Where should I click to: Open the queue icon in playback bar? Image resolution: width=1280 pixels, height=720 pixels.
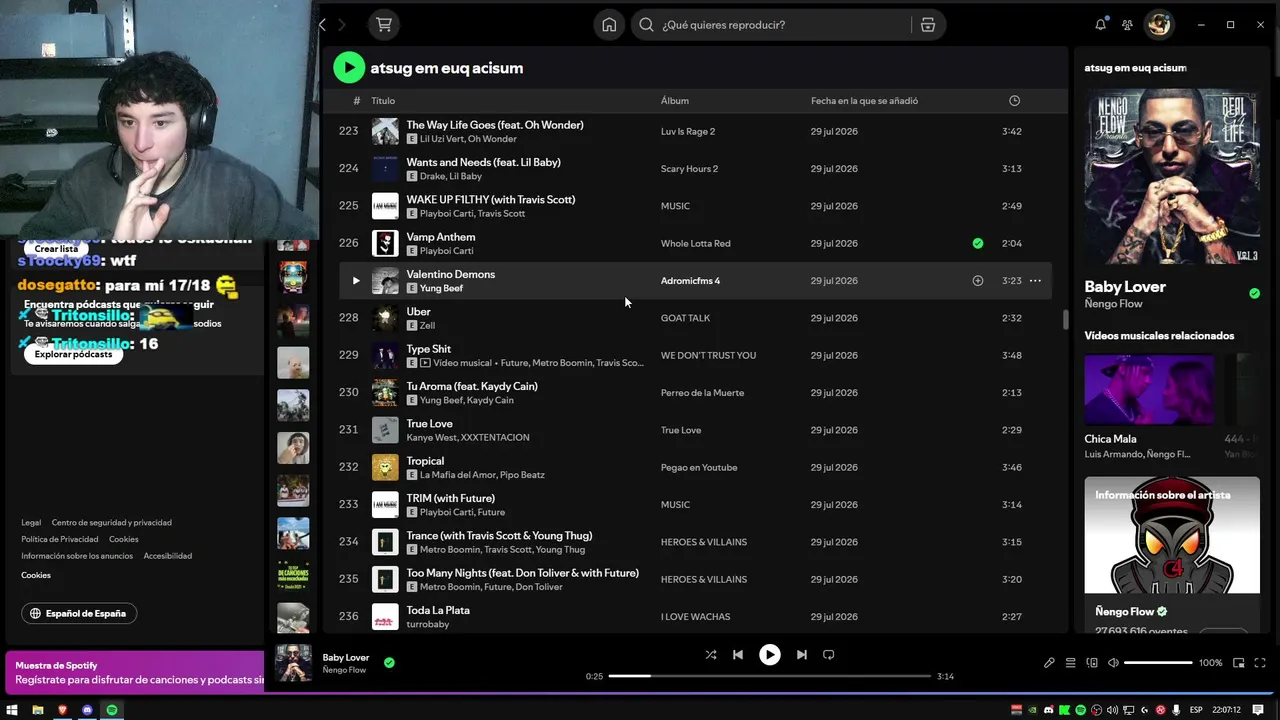coord(1070,663)
